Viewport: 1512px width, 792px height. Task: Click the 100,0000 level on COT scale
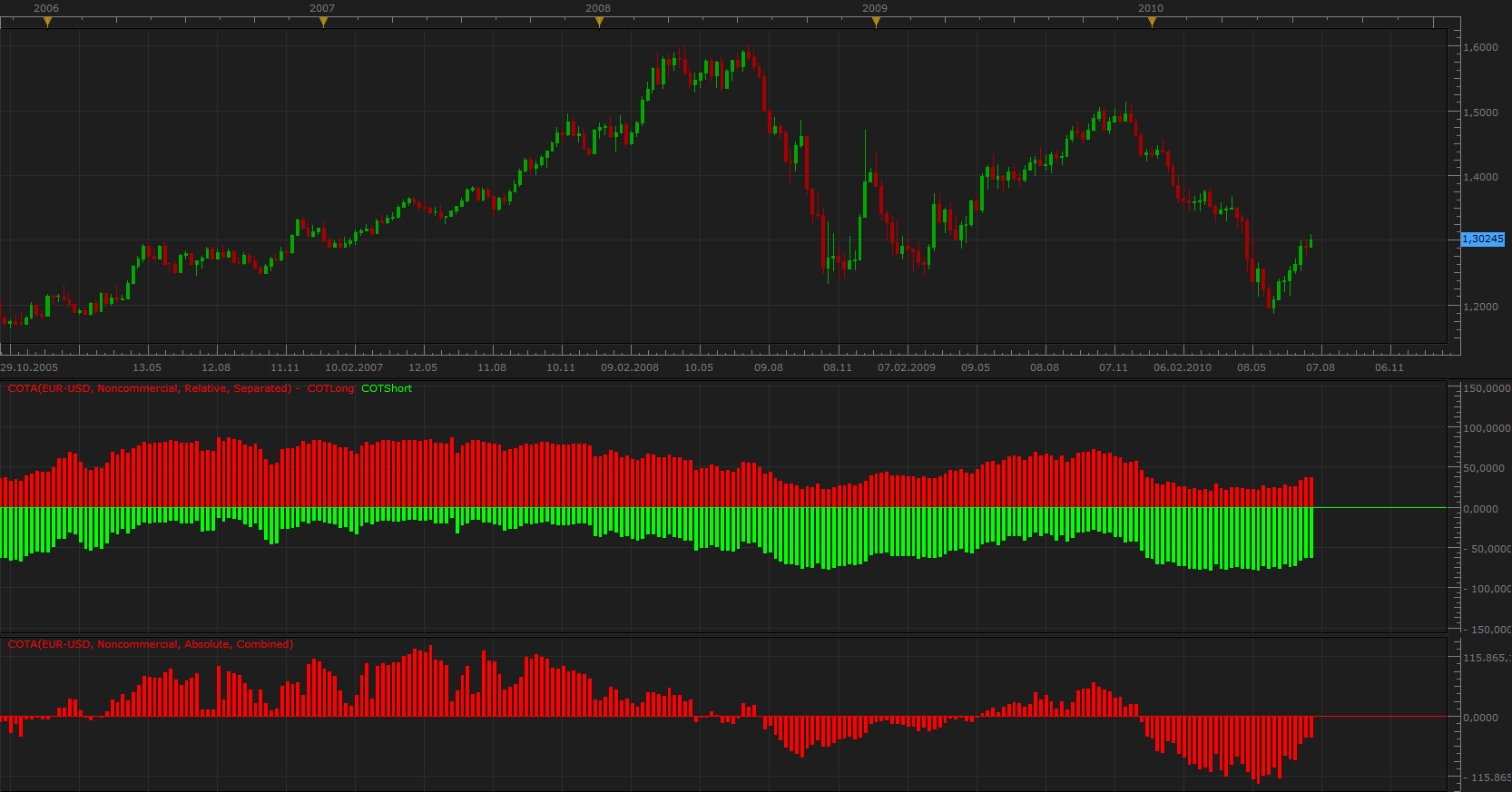point(1487,428)
